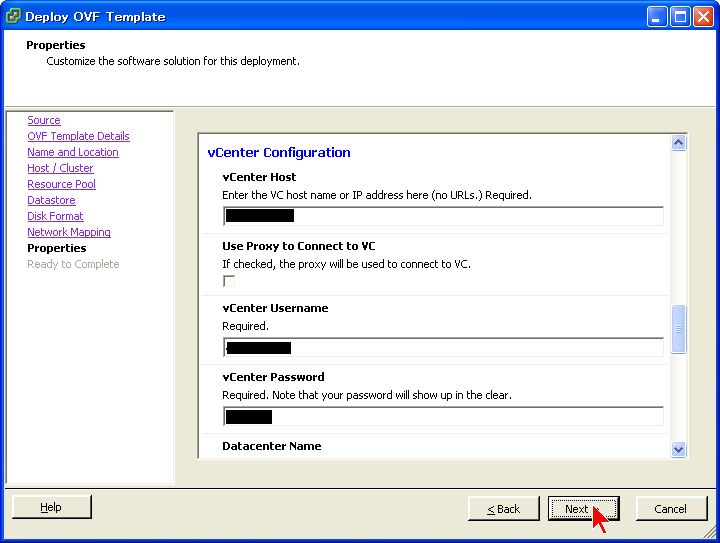Click the vCenter Configuration heading

[279, 152]
